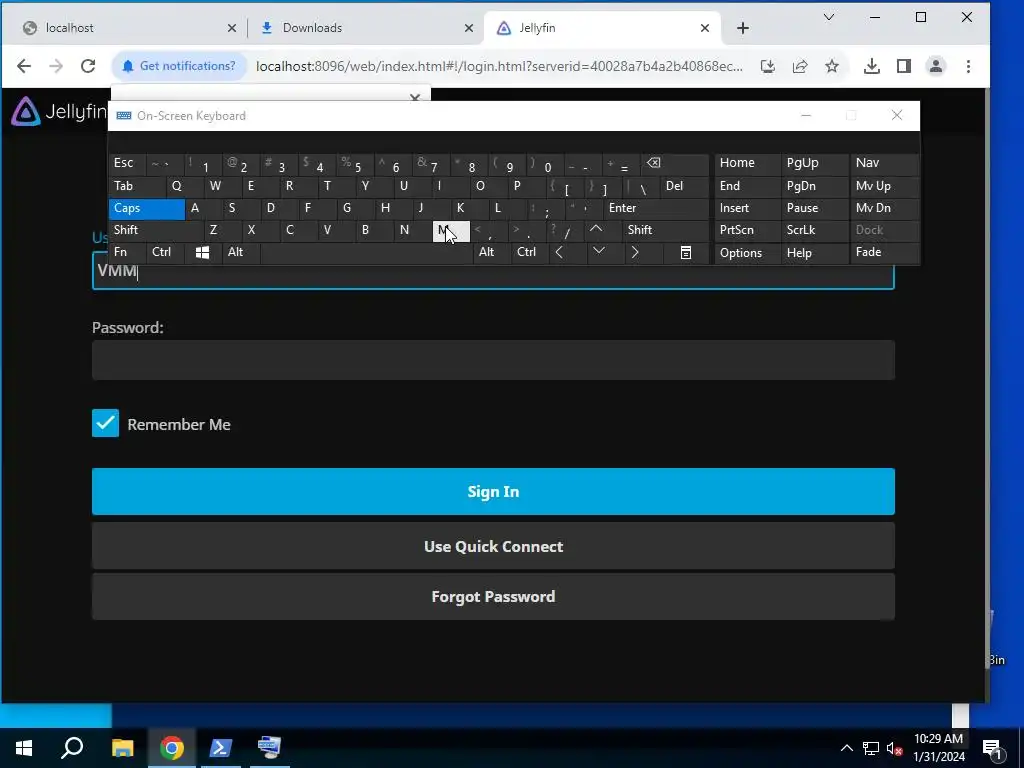The height and width of the screenshot is (768, 1024).
Task: Click the Backspace key on the On-Screen Keyboard
Action: [x=675, y=163]
